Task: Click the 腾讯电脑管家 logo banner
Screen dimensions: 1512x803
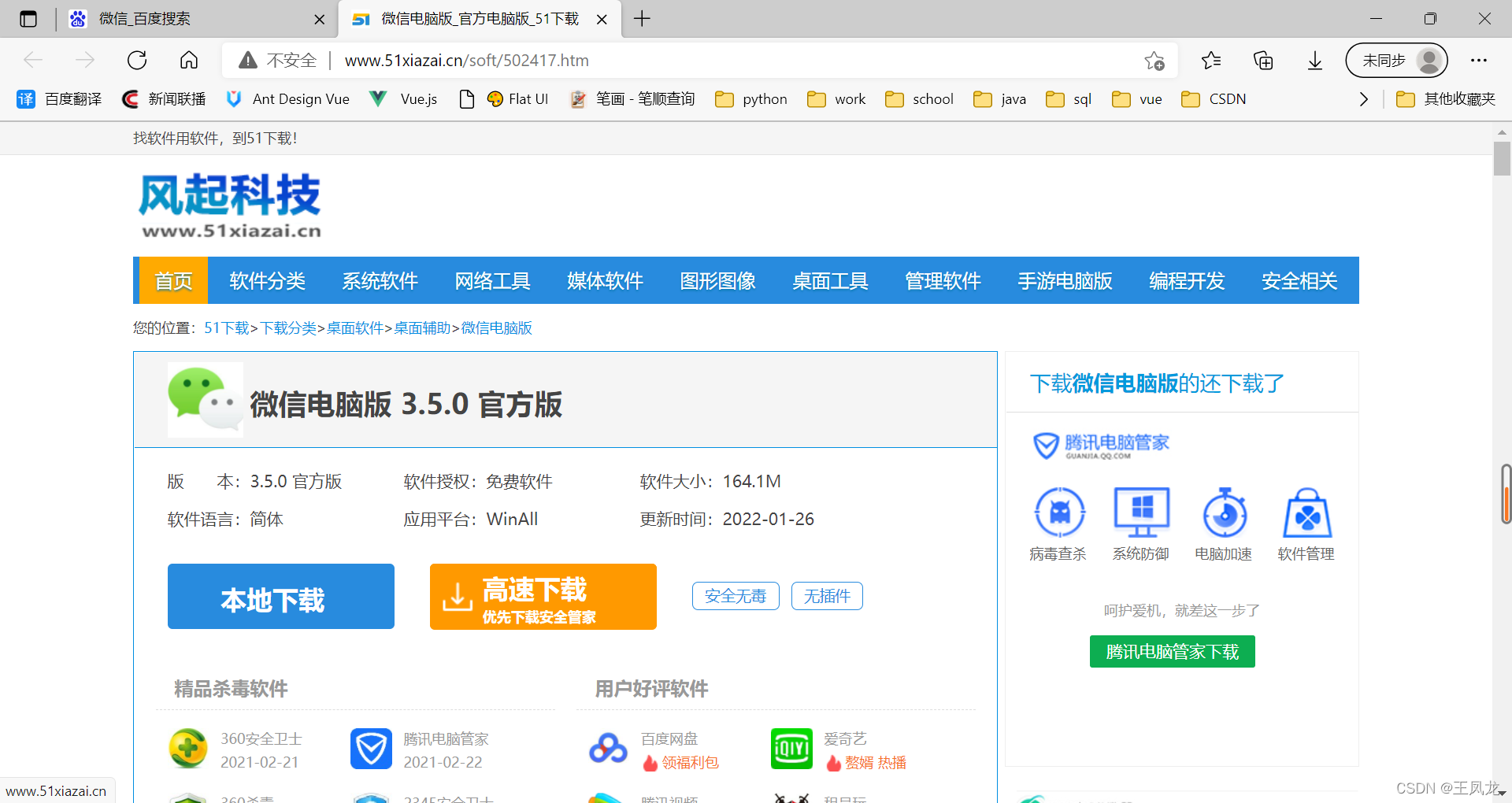Action: 1101,446
